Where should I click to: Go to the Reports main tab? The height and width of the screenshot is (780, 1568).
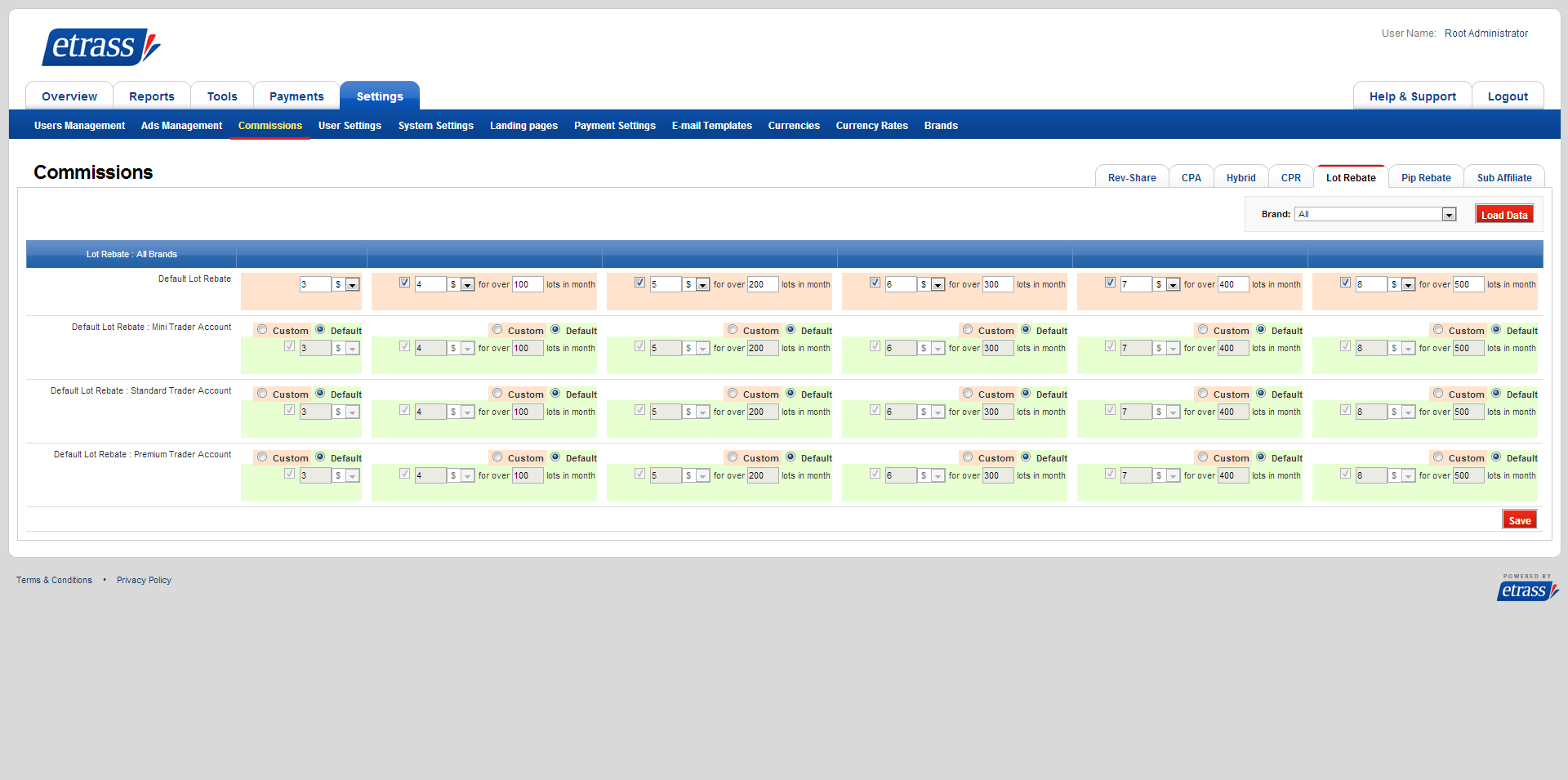(x=152, y=96)
